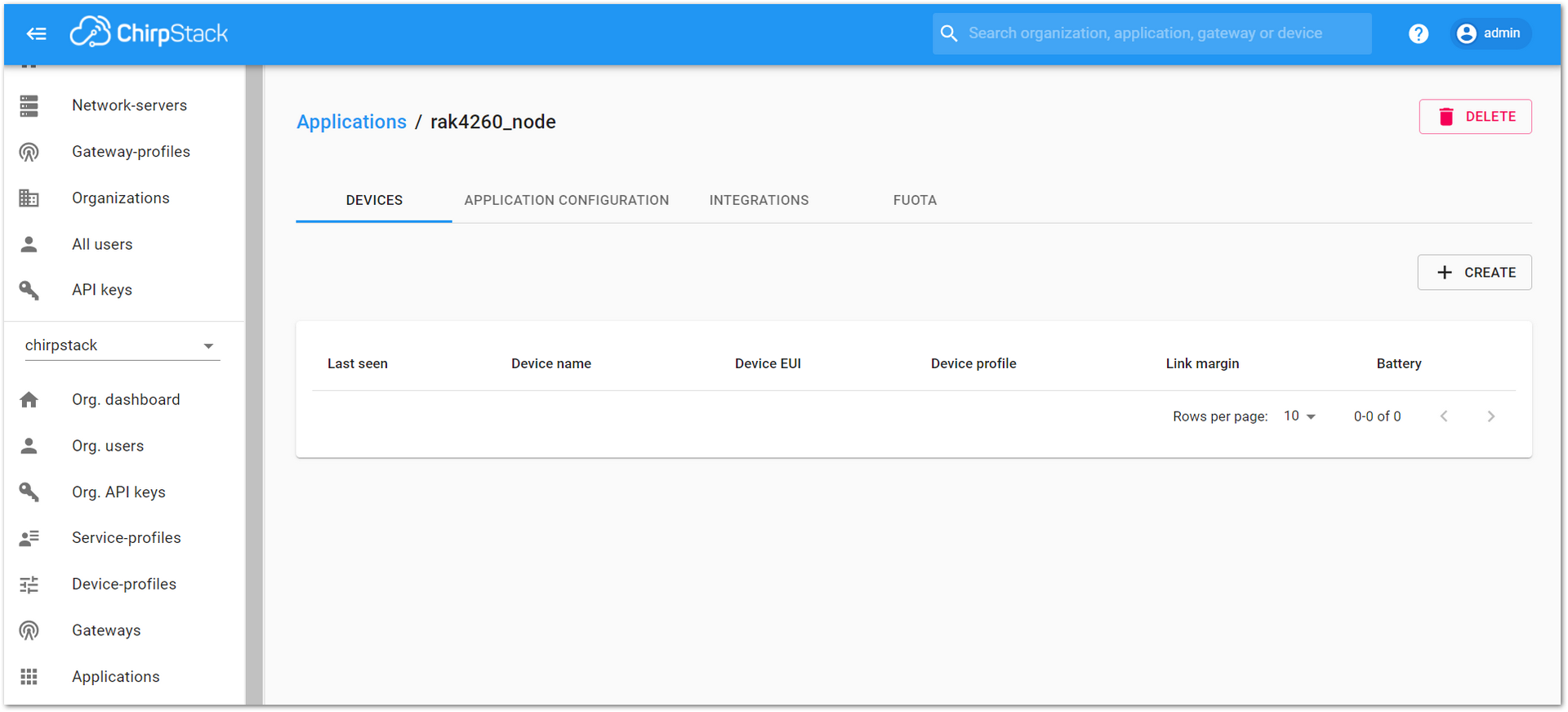The height and width of the screenshot is (712, 1568).
Task: Open help via the question mark icon
Action: 1419,33
